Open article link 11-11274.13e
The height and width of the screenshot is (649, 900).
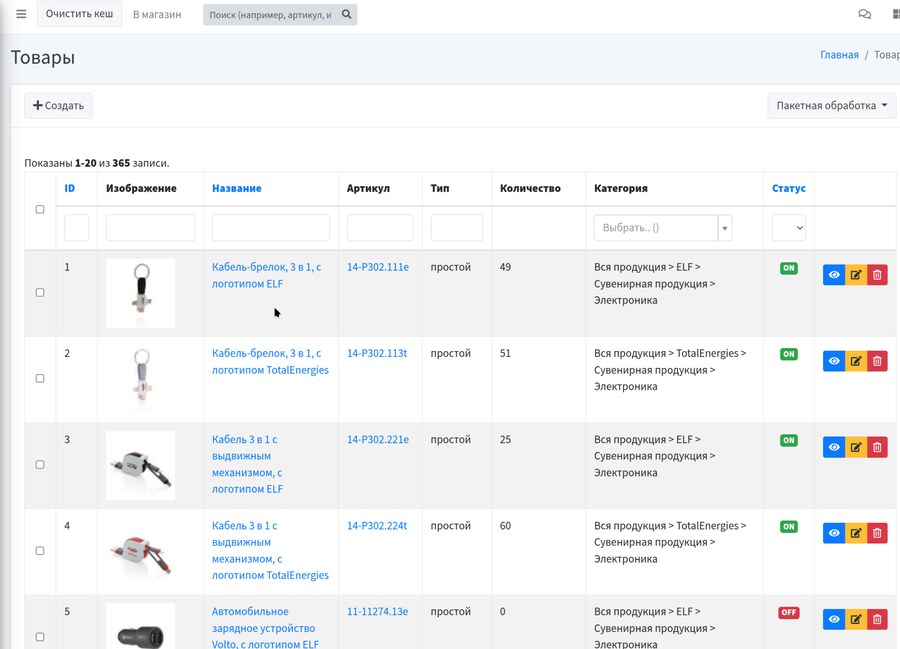(x=378, y=611)
